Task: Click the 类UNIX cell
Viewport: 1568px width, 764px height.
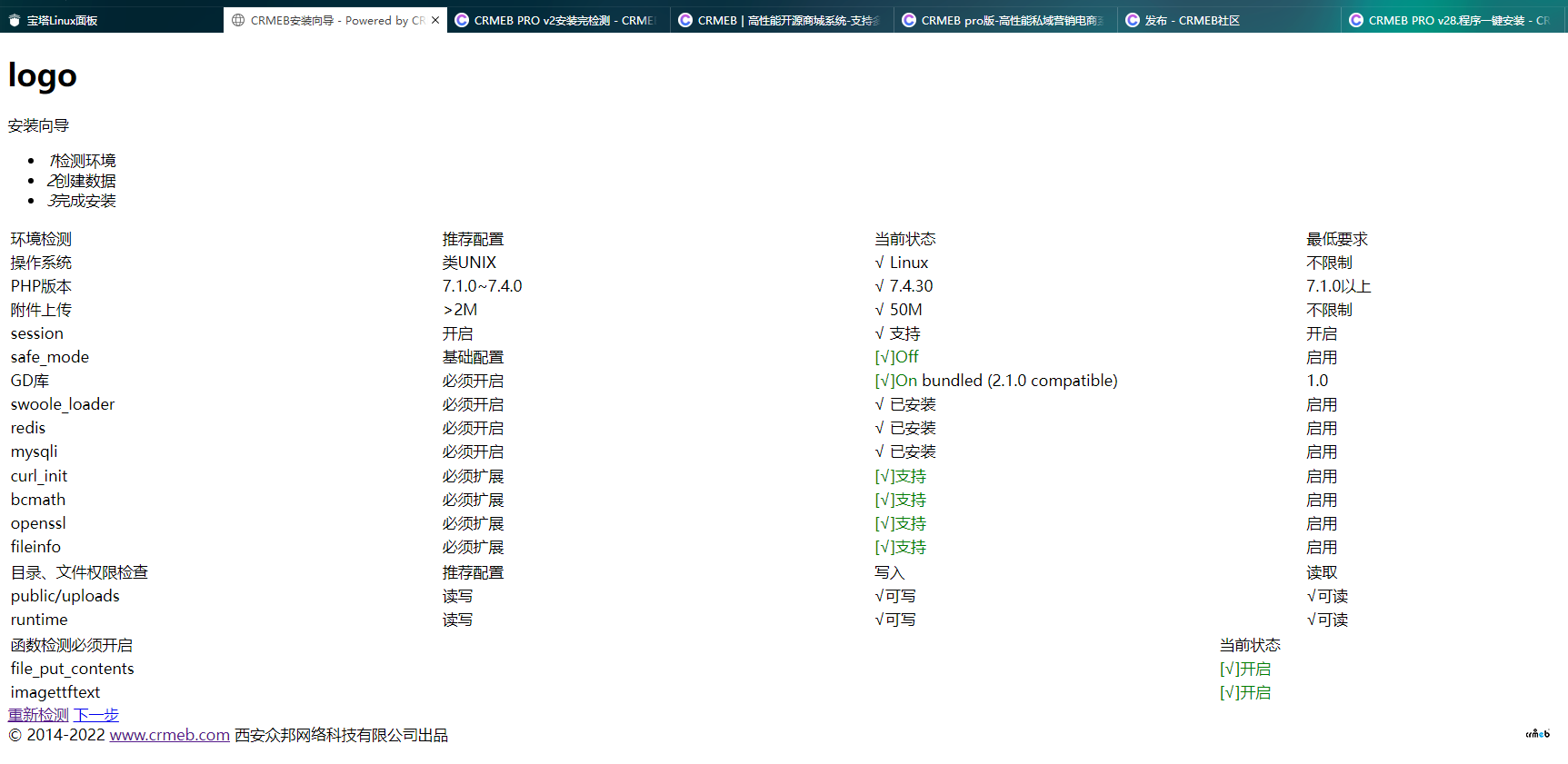Action: [469, 263]
